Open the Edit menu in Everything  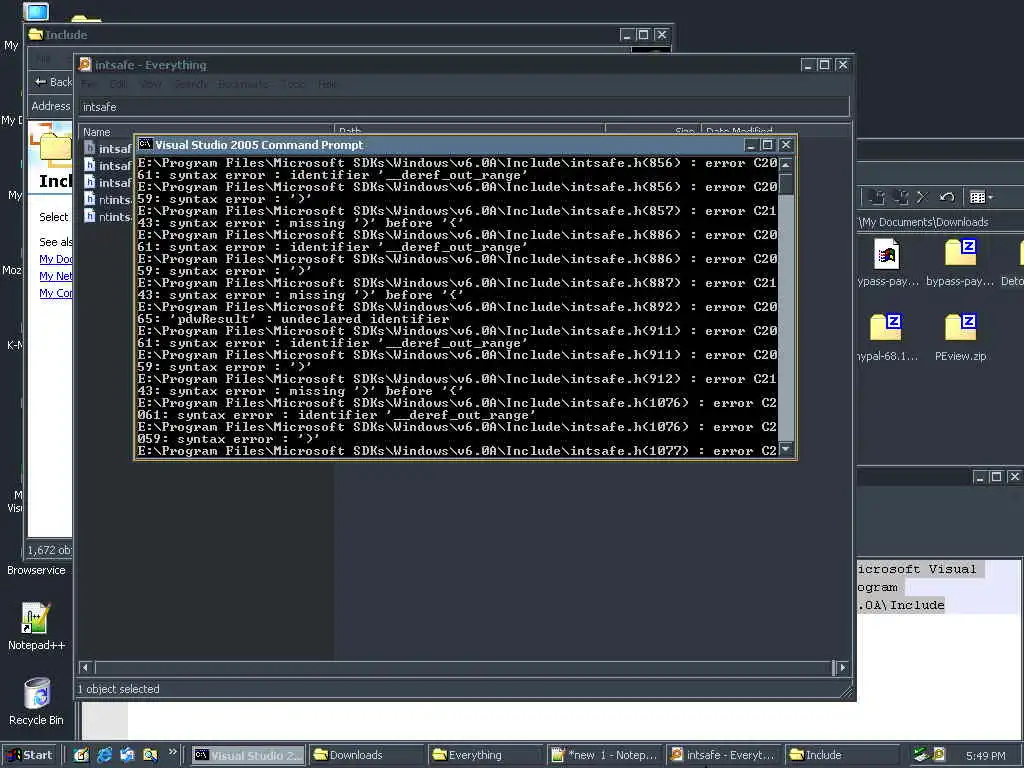pyautogui.click(x=118, y=84)
